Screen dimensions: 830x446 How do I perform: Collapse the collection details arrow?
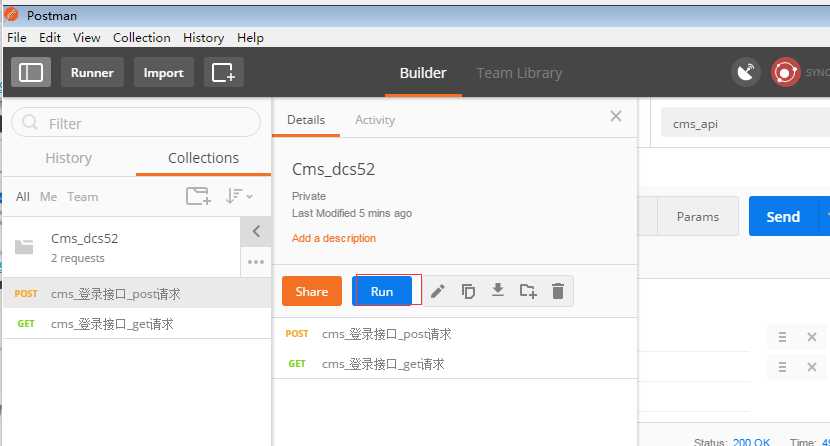256,231
